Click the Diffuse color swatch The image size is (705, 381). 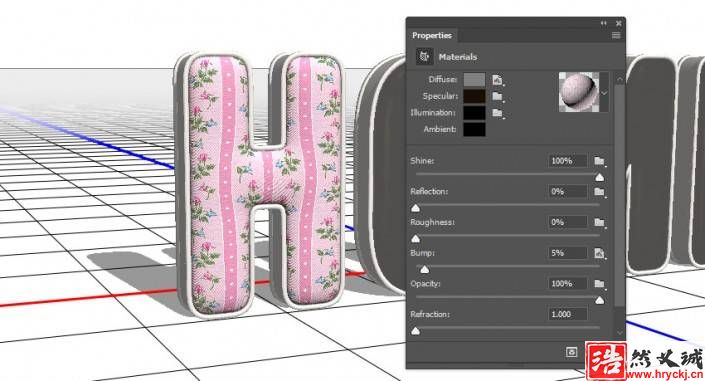[x=474, y=80]
